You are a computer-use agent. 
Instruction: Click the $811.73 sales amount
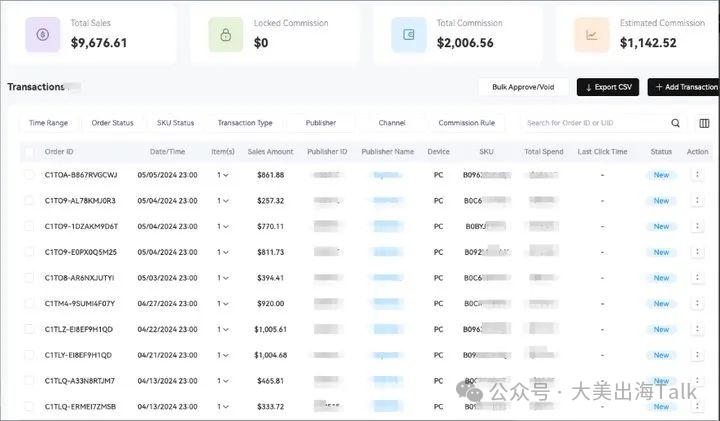[270, 252]
